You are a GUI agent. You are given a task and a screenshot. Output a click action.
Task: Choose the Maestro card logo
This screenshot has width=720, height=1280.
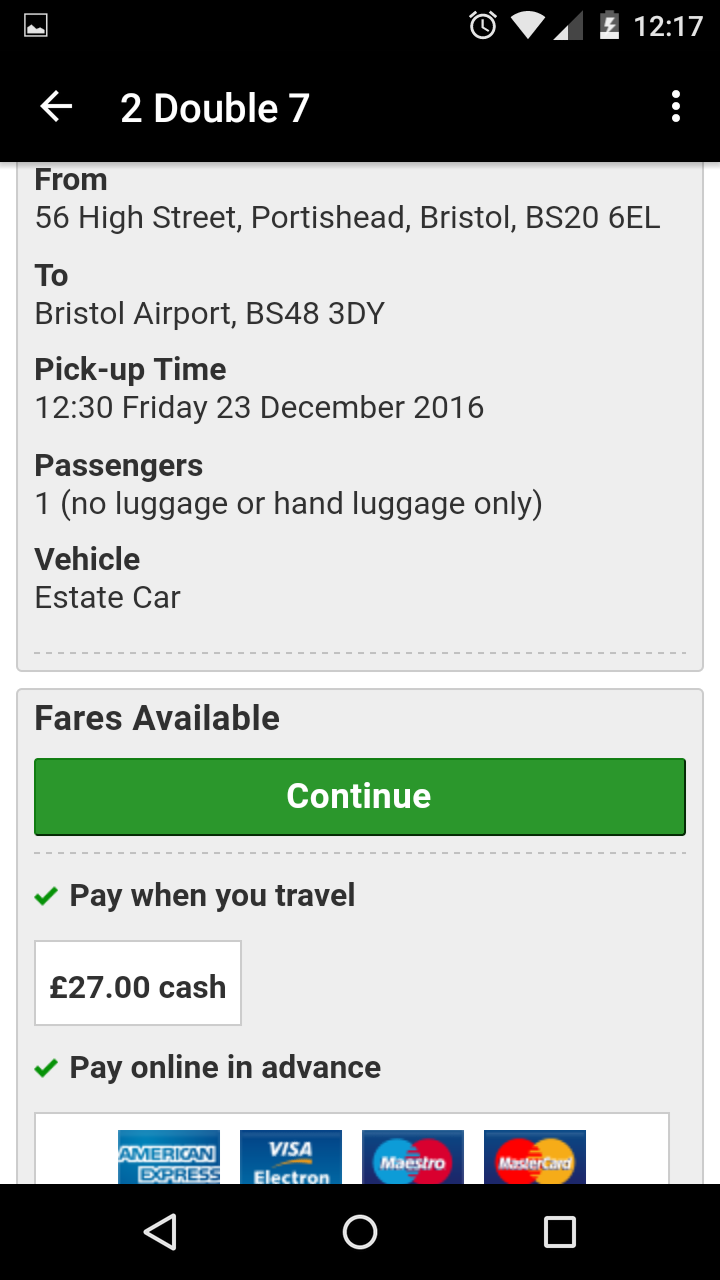412,1160
